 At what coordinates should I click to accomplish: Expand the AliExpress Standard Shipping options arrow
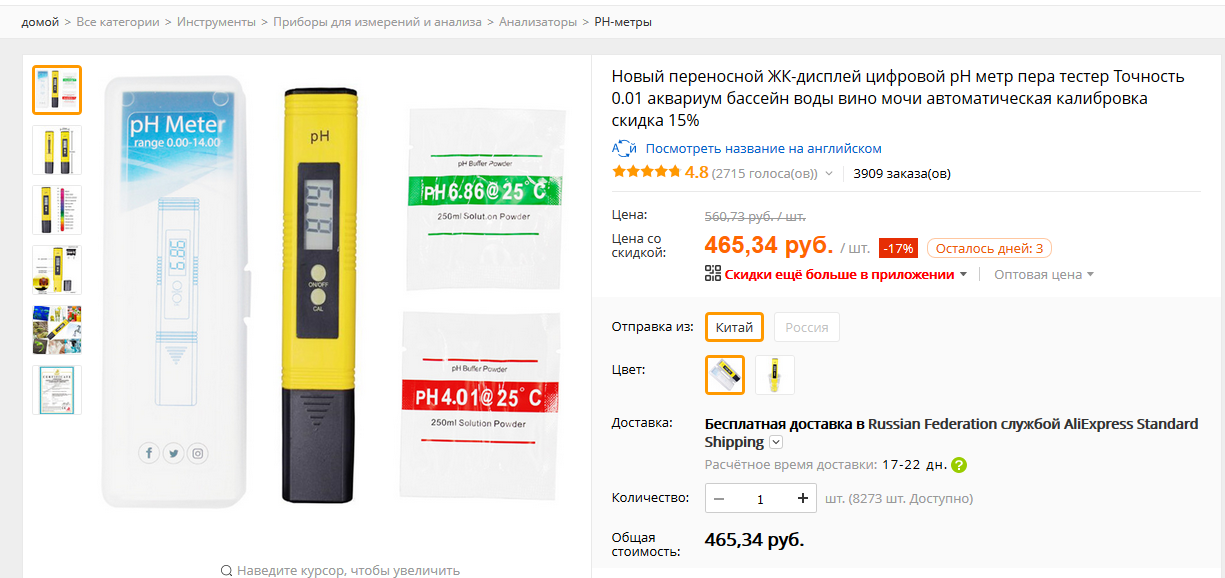click(776, 443)
